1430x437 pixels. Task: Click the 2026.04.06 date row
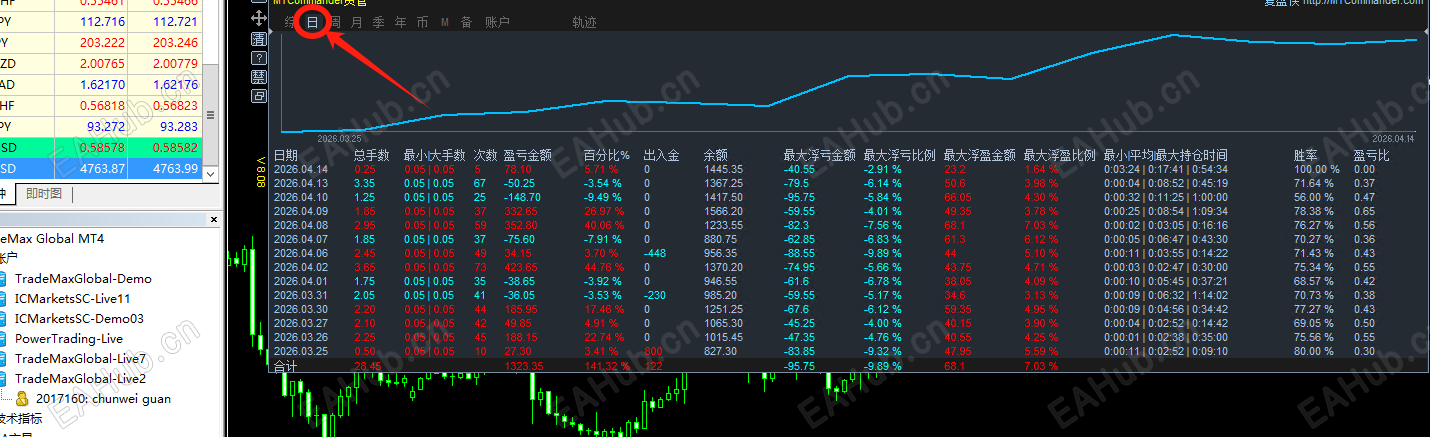301,254
